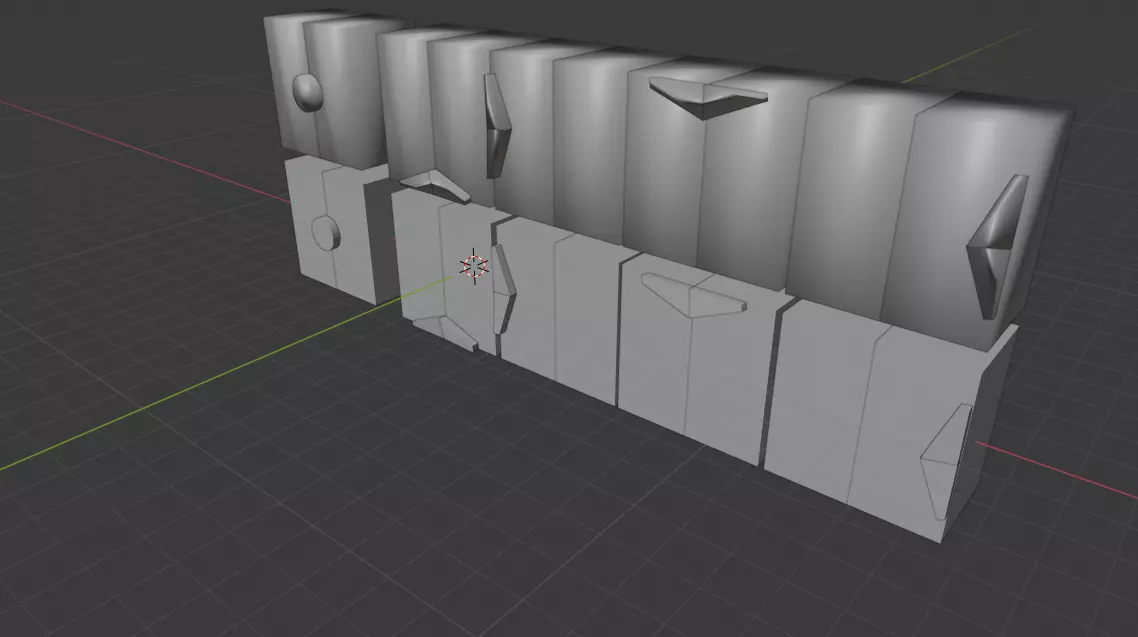Select the large arrow wedge on upper-right smooth block
Viewport: 1138px width, 637px height.
click(999, 247)
